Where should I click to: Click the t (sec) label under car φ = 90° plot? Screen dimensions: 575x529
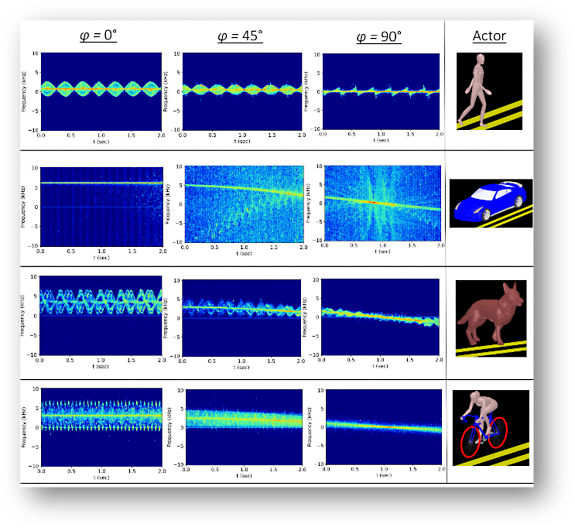[383, 252]
